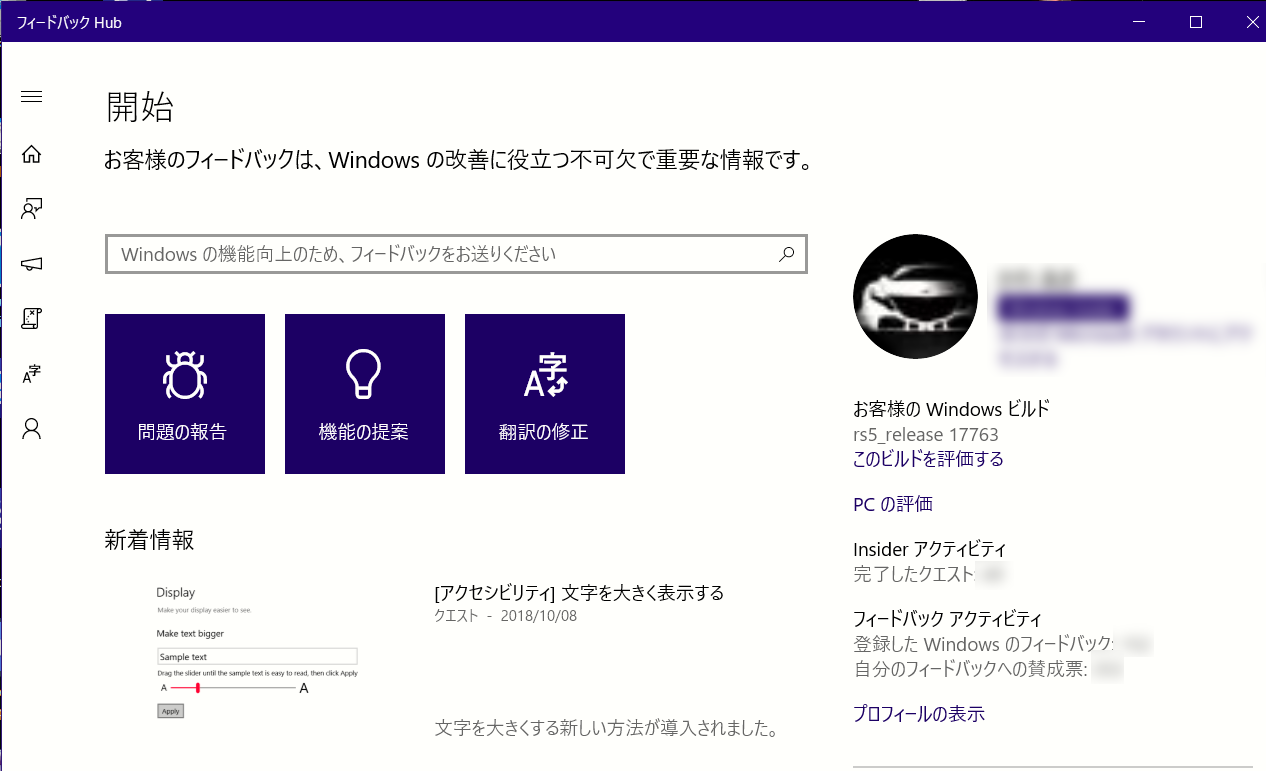Select 翻訳の修正 tile
1266x771 pixels.
[545, 394]
